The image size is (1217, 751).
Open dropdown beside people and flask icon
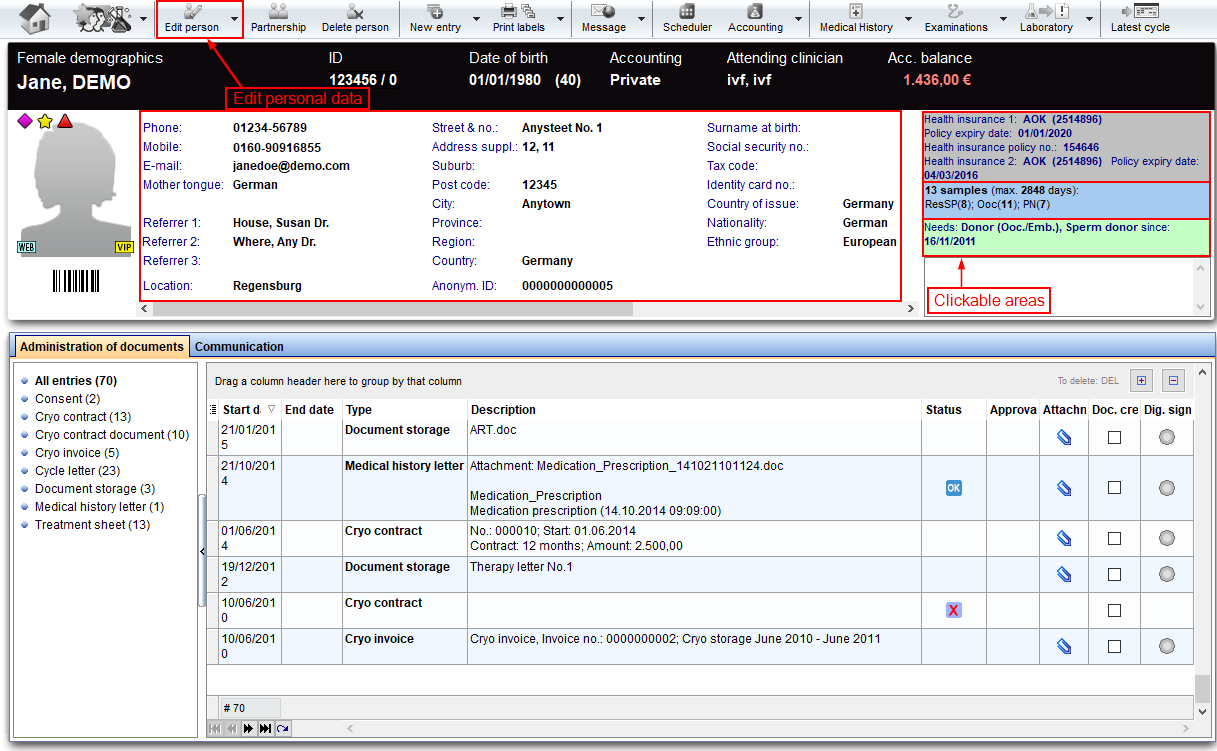[x=144, y=19]
